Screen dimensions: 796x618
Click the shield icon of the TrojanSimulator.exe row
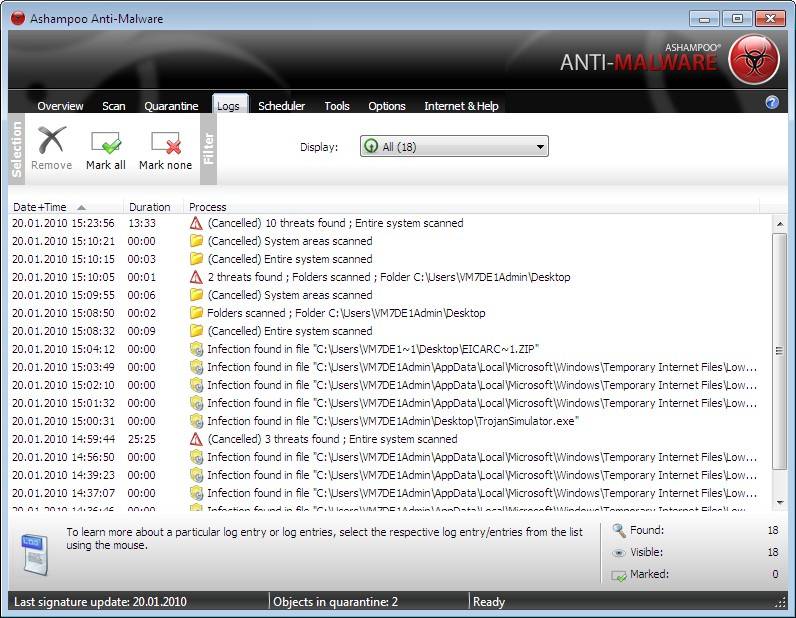point(196,421)
